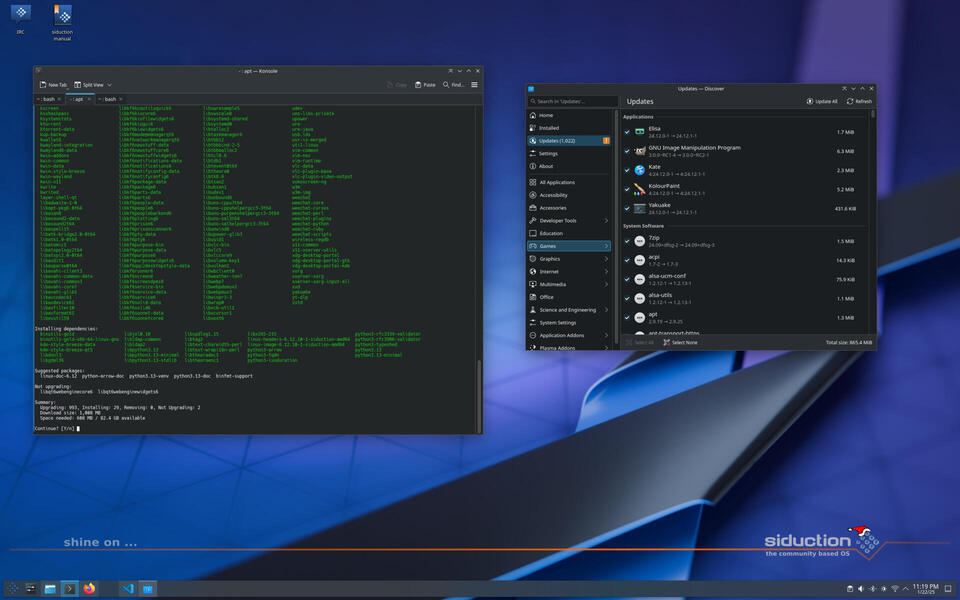
Task: Click New Tab in Konsole toolbar
Action: click(x=53, y=85)
